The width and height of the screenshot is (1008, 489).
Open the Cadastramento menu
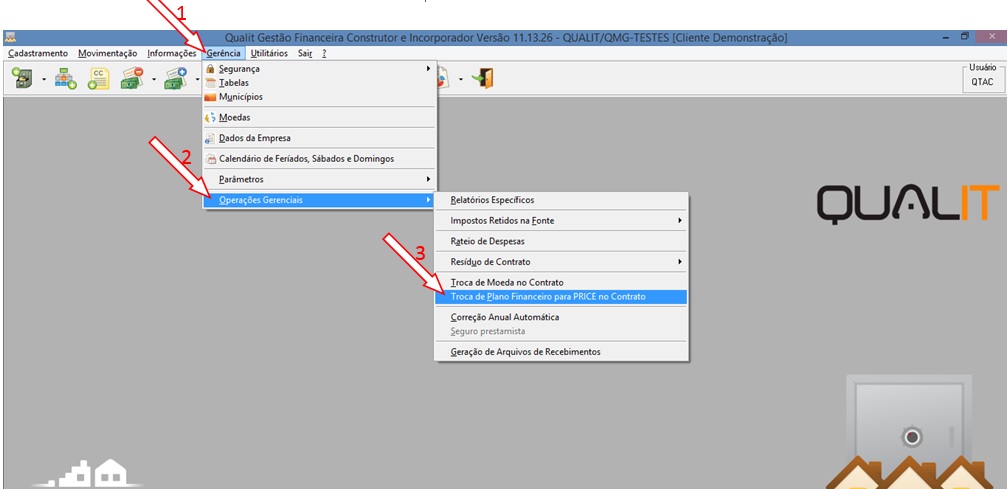[38, 53]
